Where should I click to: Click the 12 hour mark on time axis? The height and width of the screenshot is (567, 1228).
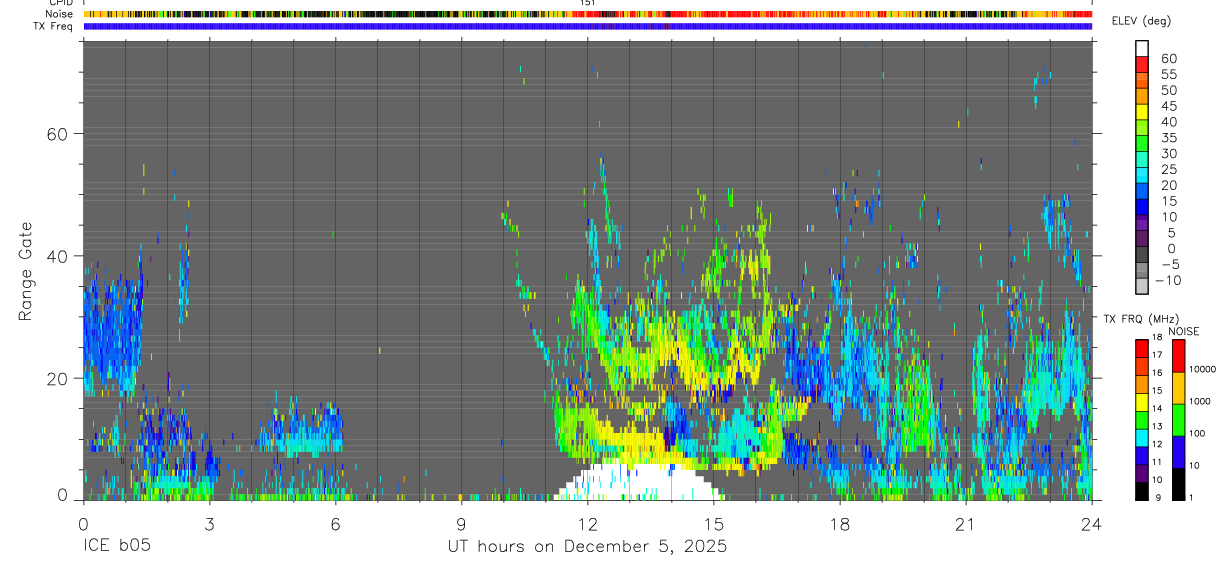point(588,524)
